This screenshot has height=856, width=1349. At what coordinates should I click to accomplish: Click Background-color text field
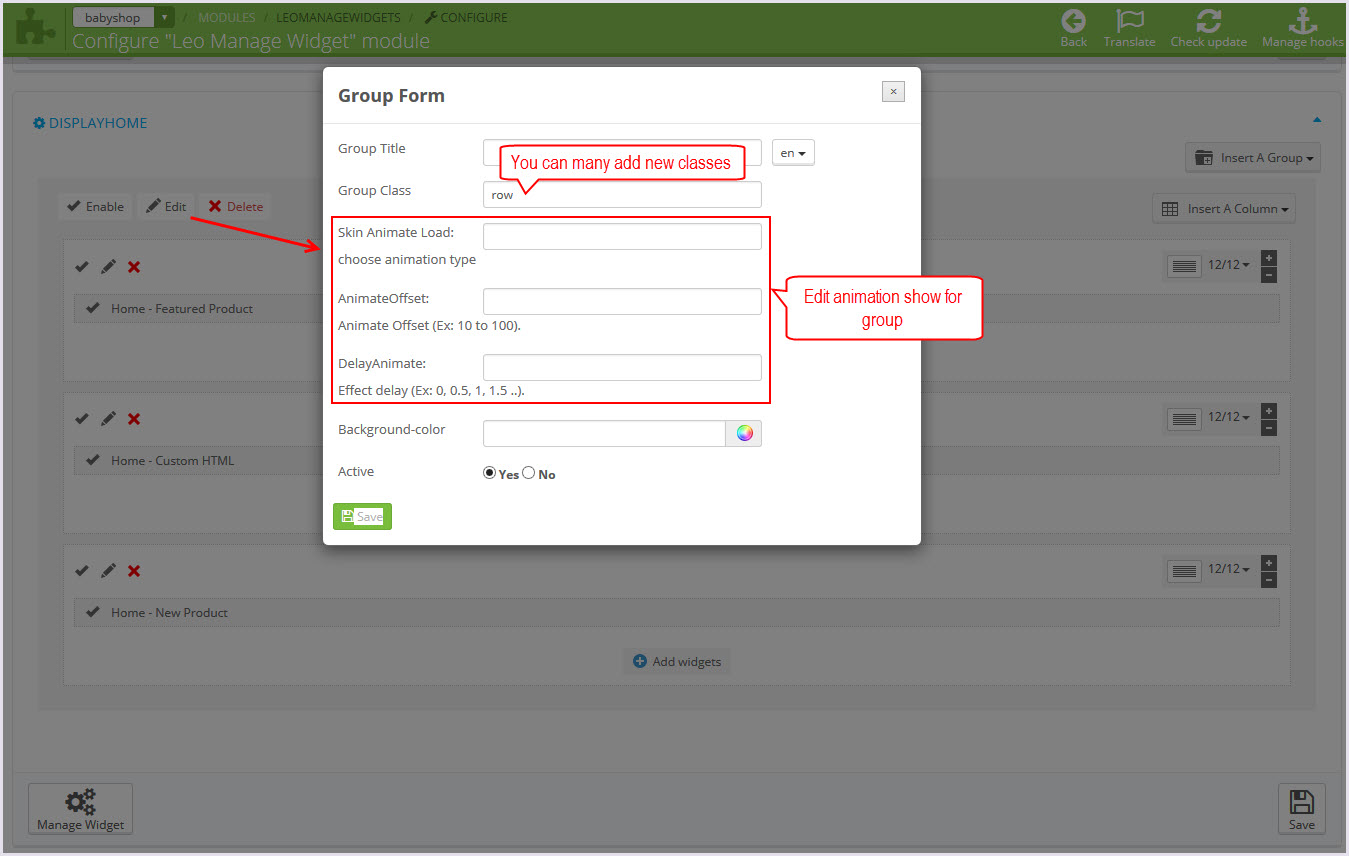coord(604,433)
